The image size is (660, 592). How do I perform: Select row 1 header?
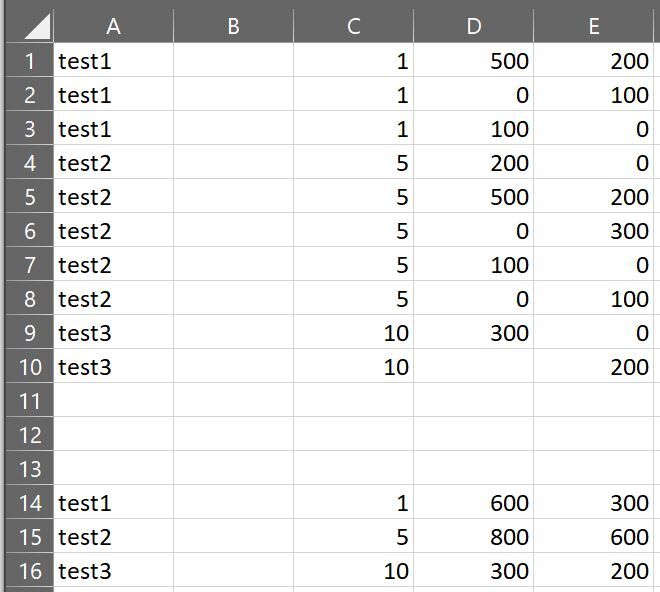coord(29,60)
